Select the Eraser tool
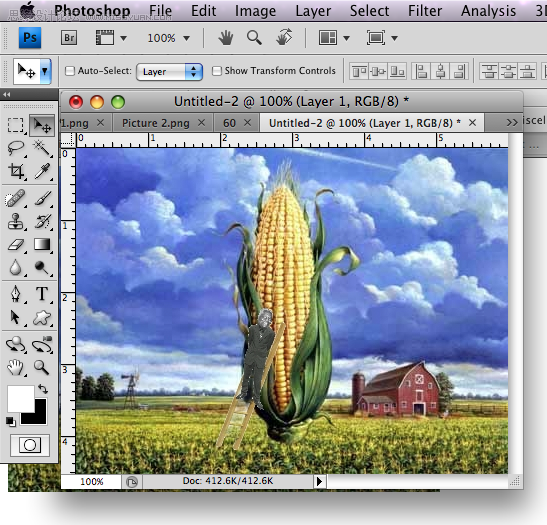Image resolution: width=547 pixels, height=525 pixels. 16,245
